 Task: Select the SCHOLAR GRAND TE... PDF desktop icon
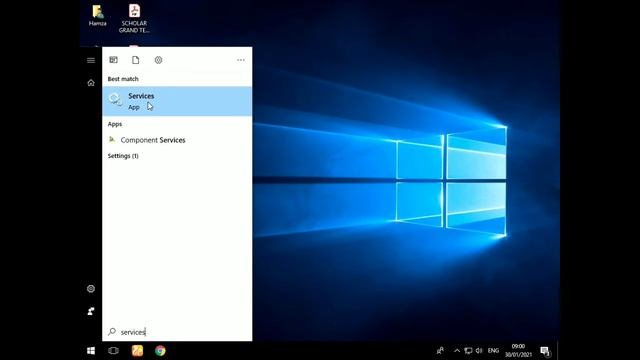(134, 18)
